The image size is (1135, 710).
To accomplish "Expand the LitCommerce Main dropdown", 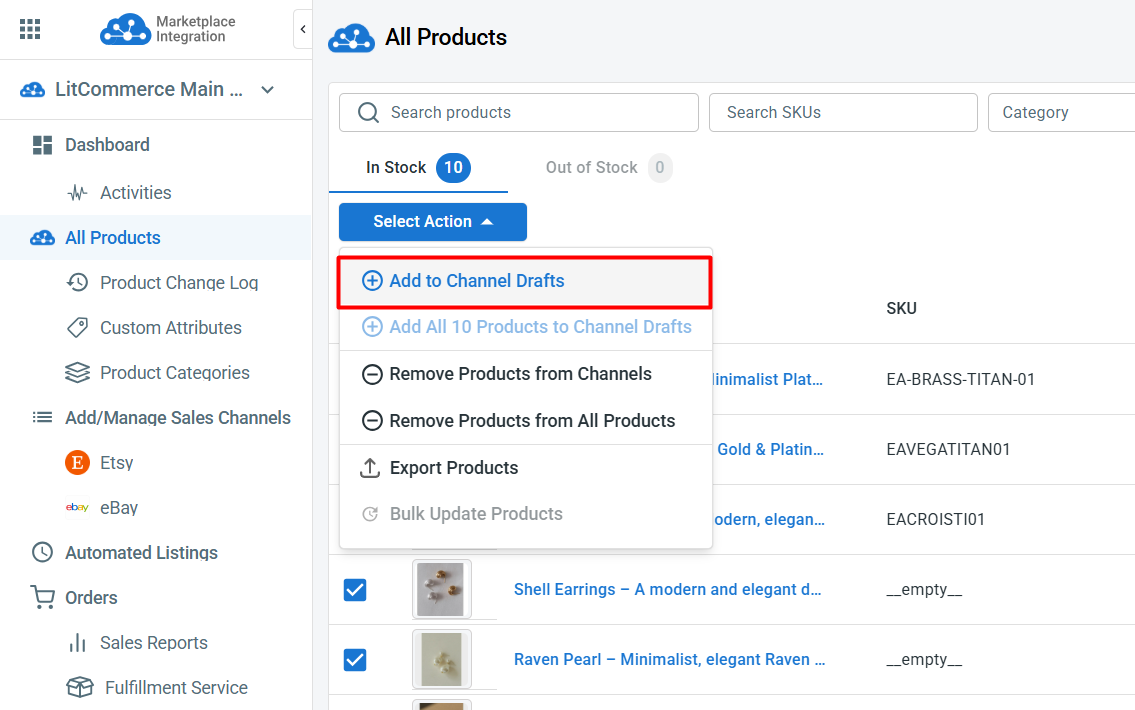I will (x=267, y=90).
